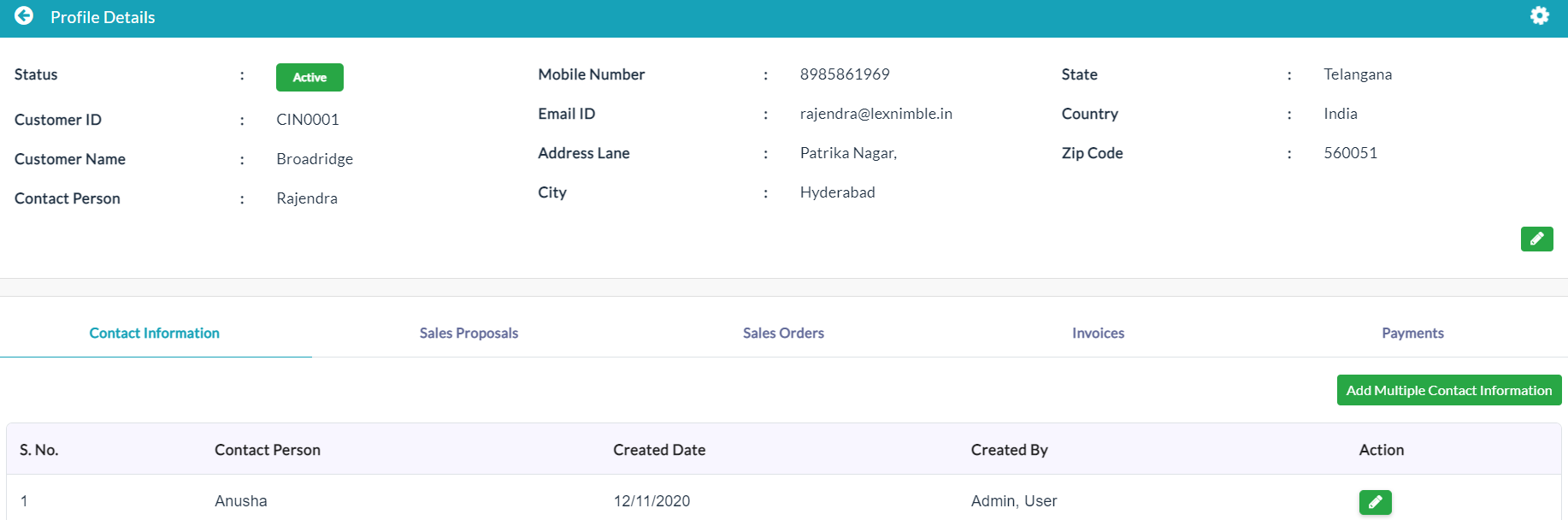Click customer name Broadridge
Viewport: 1568px width, 520px height.
pyautogui.click(x=315, y=159)
